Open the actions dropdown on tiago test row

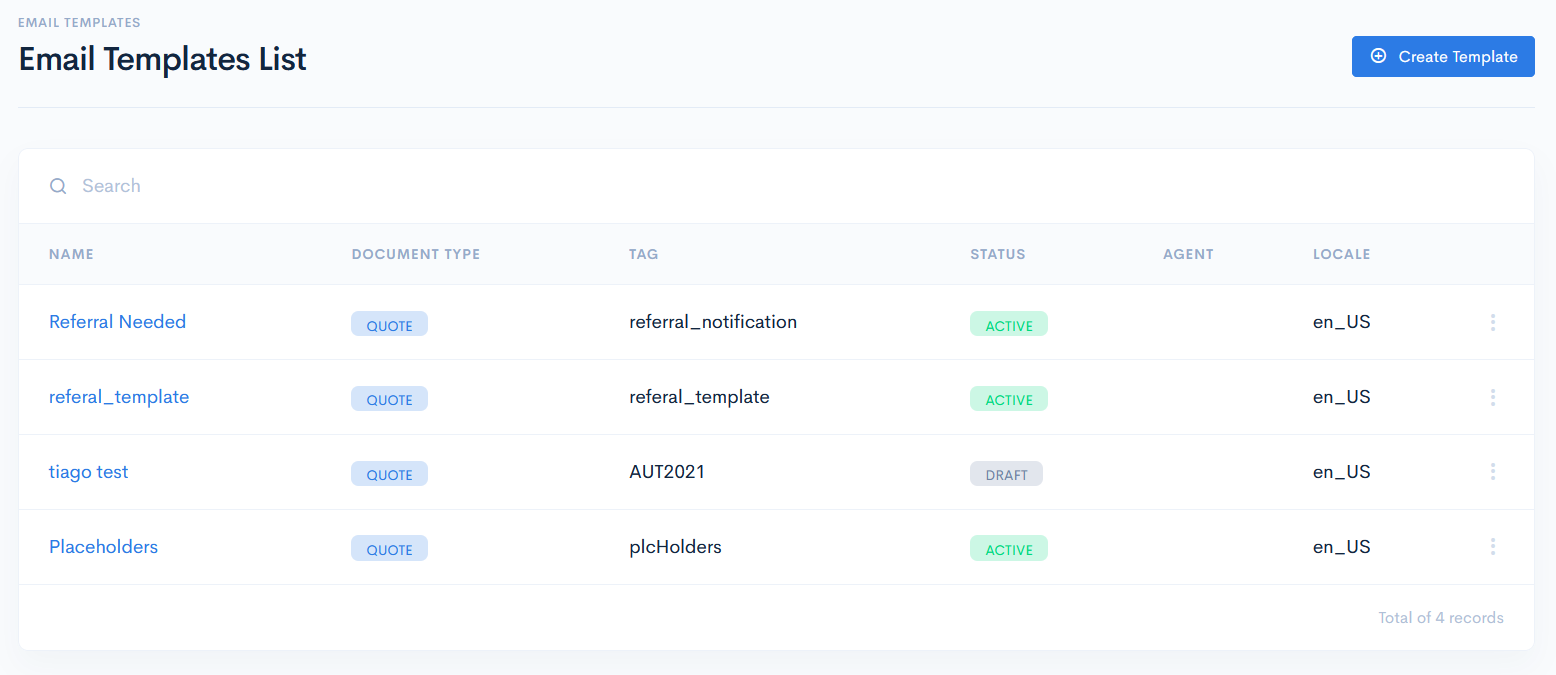(x=1492, y=471)
